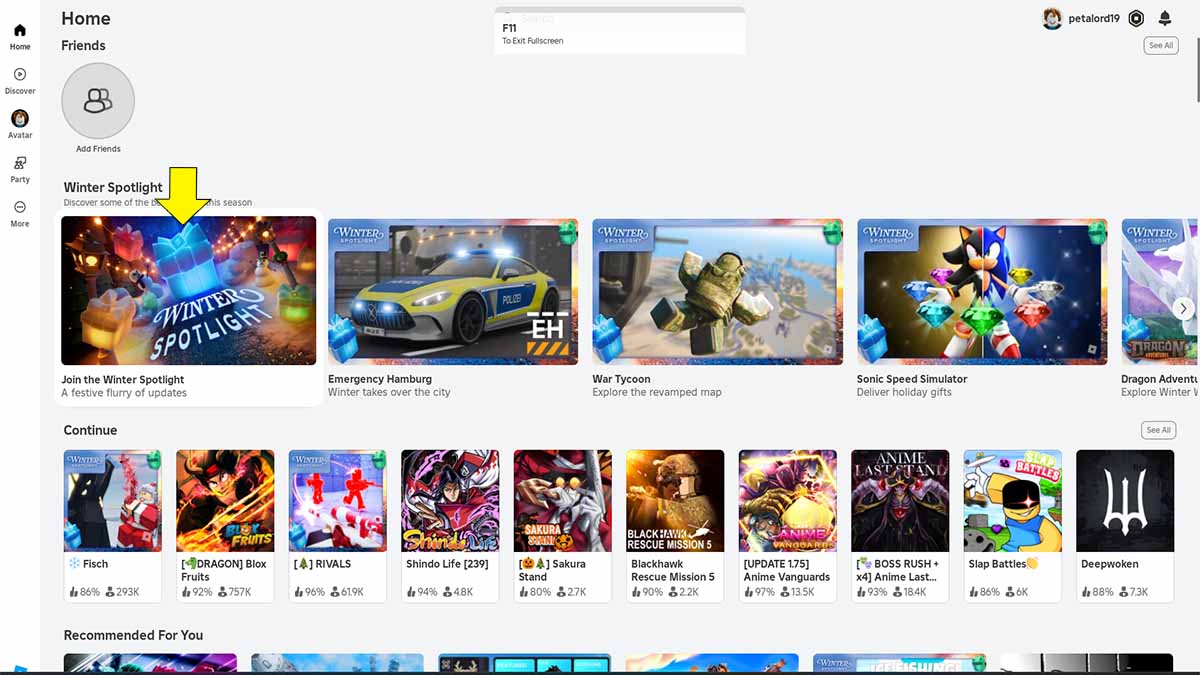Click See All in Continue section
The height and width of the screenshot is (675, 1200).
[x=1158, y=430]
